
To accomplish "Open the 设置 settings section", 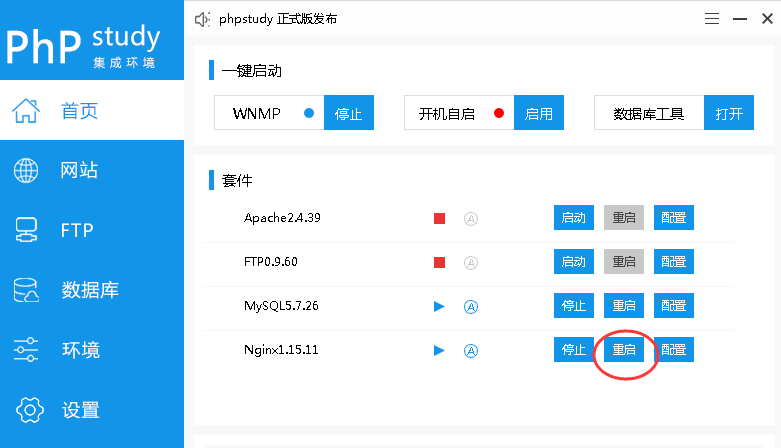I will pos(92,410).
